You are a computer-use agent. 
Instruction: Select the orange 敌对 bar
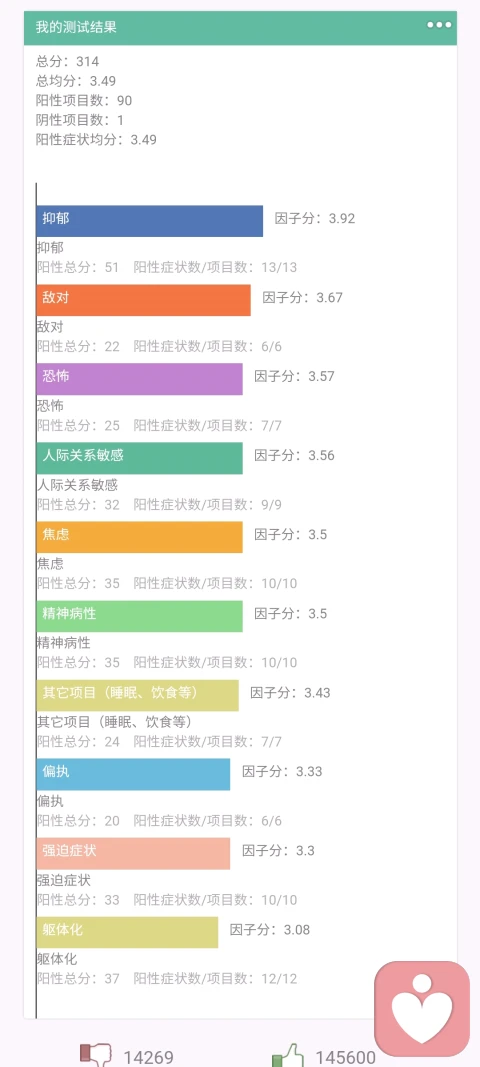pyautogui.click(x=144, y=300)
